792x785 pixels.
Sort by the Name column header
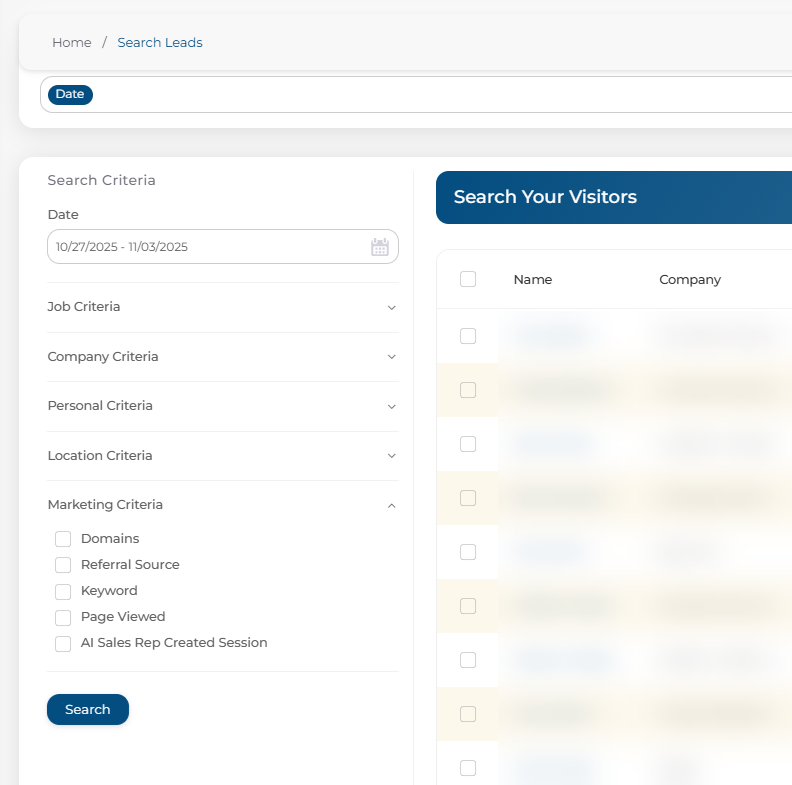point(533,280)
